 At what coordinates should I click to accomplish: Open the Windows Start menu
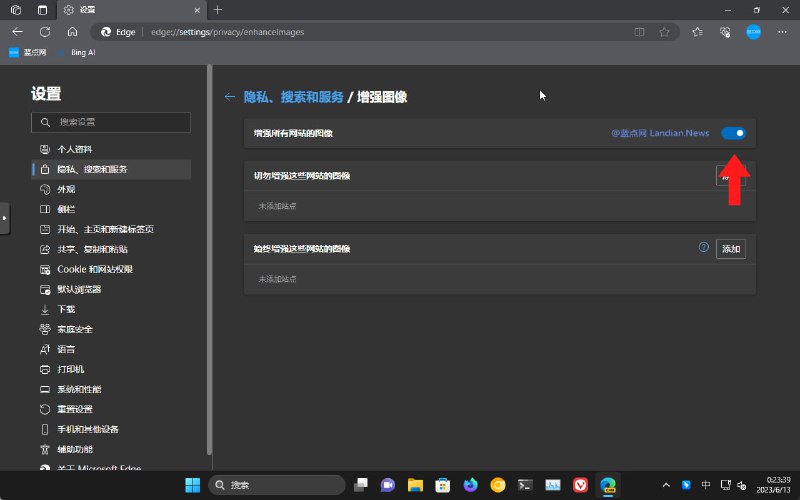click(x=192, y=485)
